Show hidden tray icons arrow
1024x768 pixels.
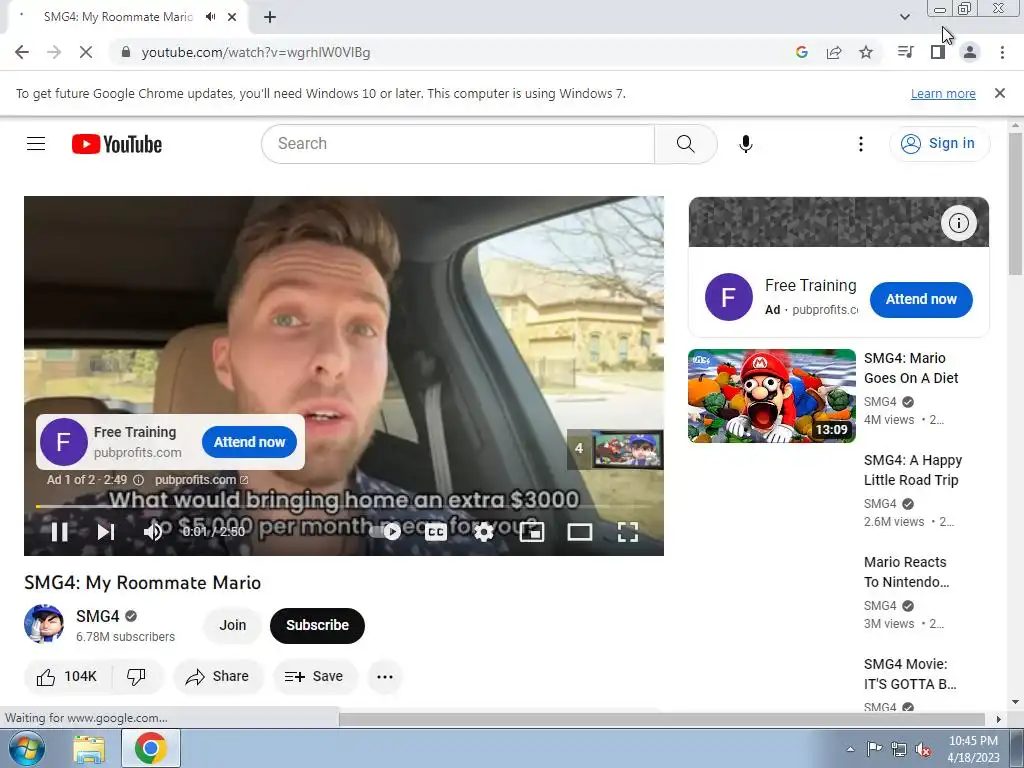pos(850,749)
